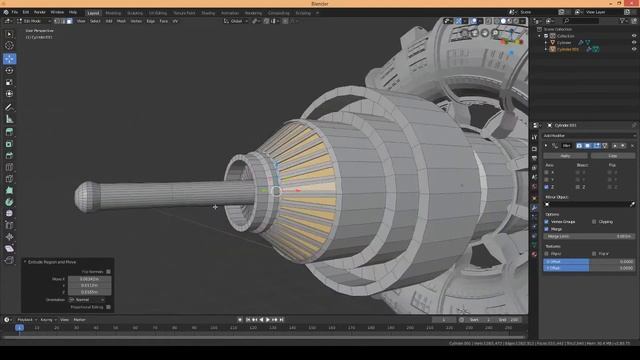Viewport: 640px width, 360px height.
Task: Collapse the Extrude Region and Move panel
Action: (x=25, y=262)
